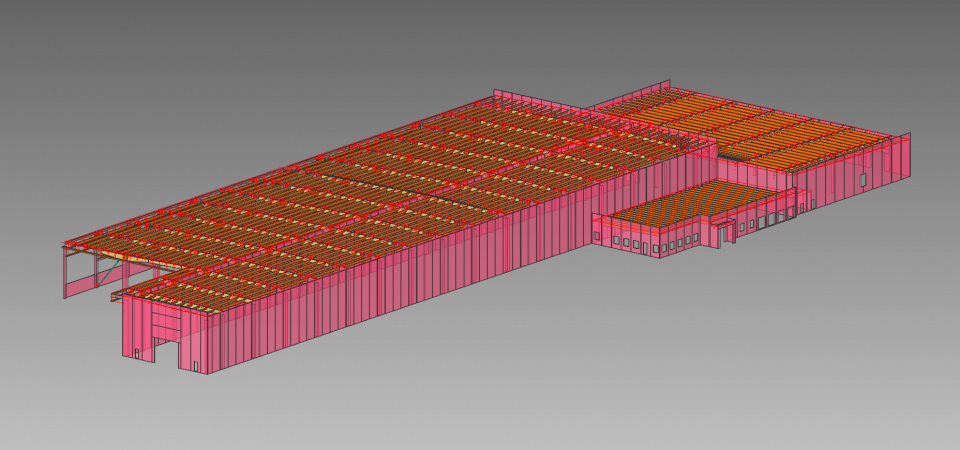Click the far-left column of the open canopy

[65, 272]
